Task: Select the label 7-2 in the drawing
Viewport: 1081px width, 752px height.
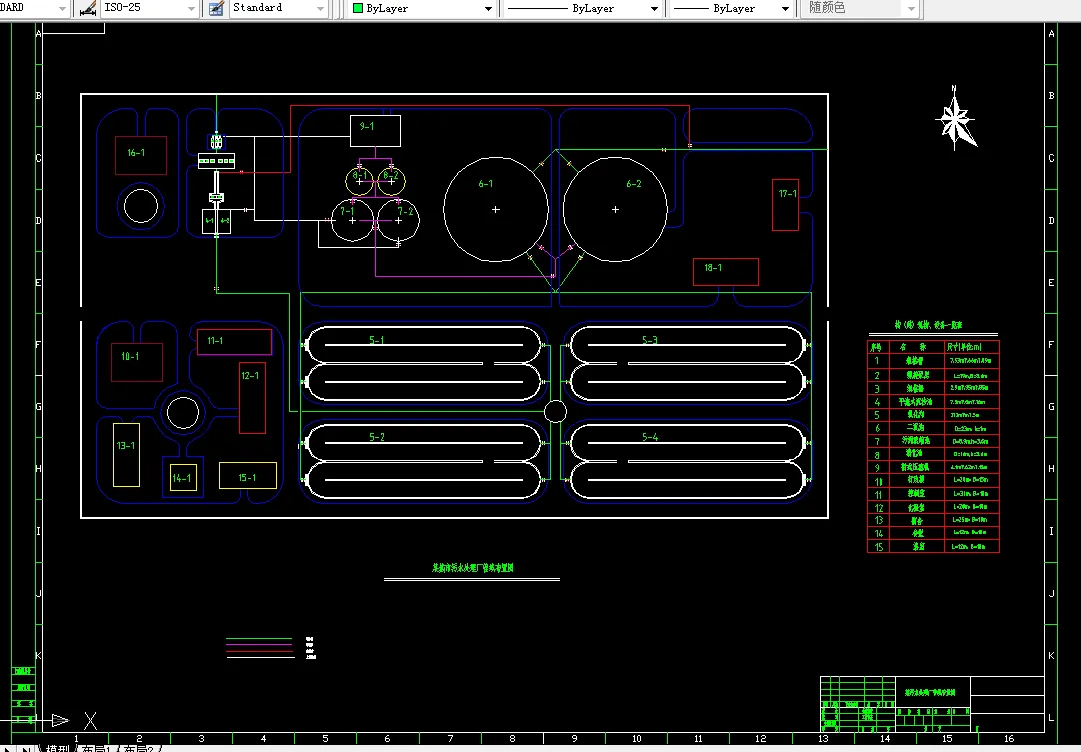Action: coord(405,212)
